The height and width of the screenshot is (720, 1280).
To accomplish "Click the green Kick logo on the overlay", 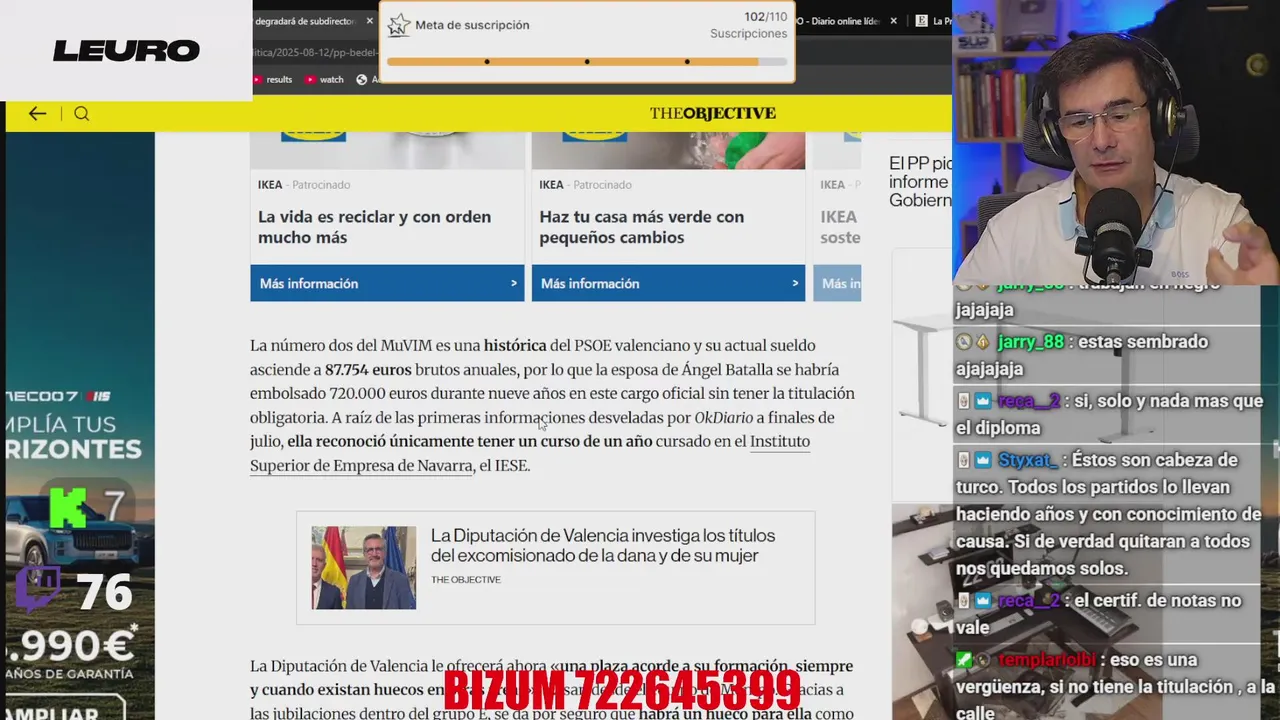I will 67,507.
